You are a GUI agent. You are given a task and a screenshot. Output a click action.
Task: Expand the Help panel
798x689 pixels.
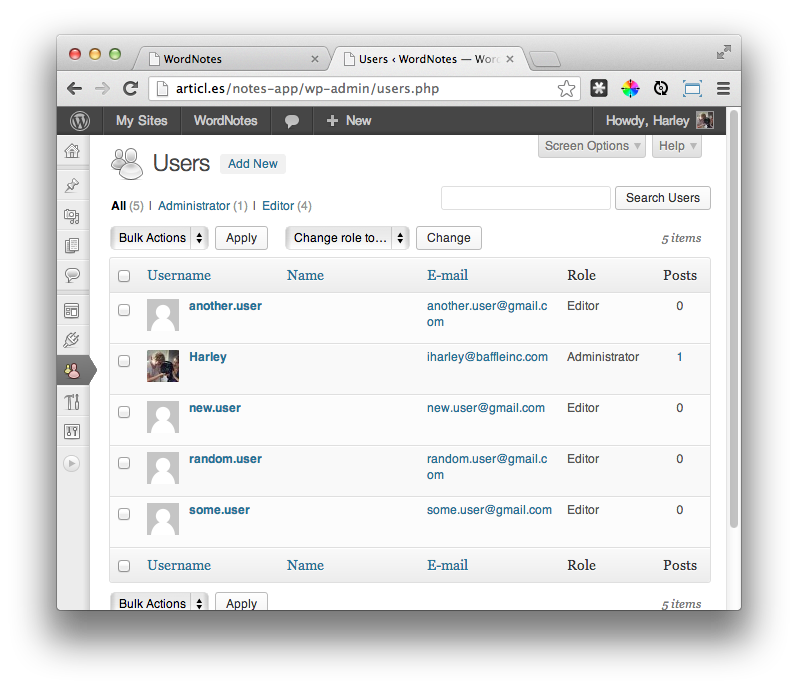click(677, 146)
